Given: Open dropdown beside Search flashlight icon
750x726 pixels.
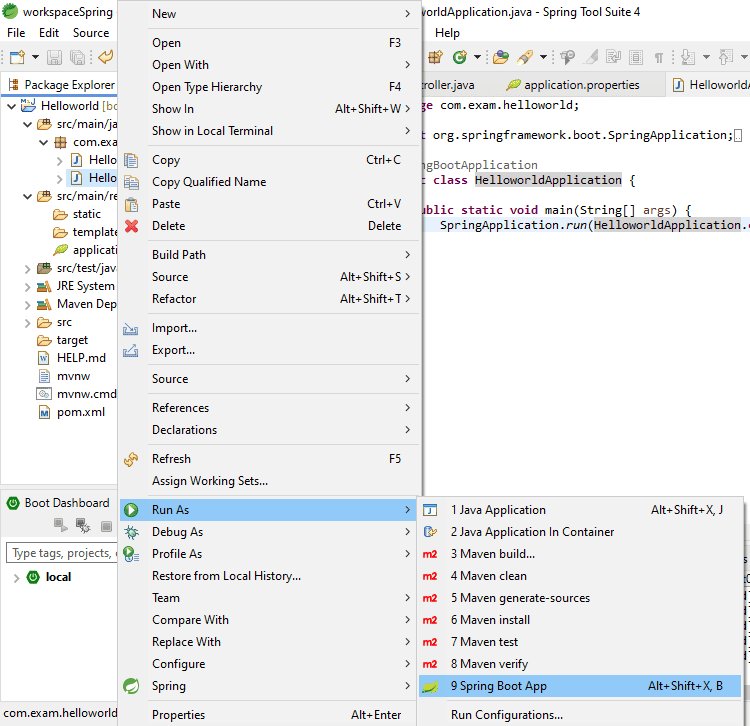Looking at the screenshot, I should [543, 57].
